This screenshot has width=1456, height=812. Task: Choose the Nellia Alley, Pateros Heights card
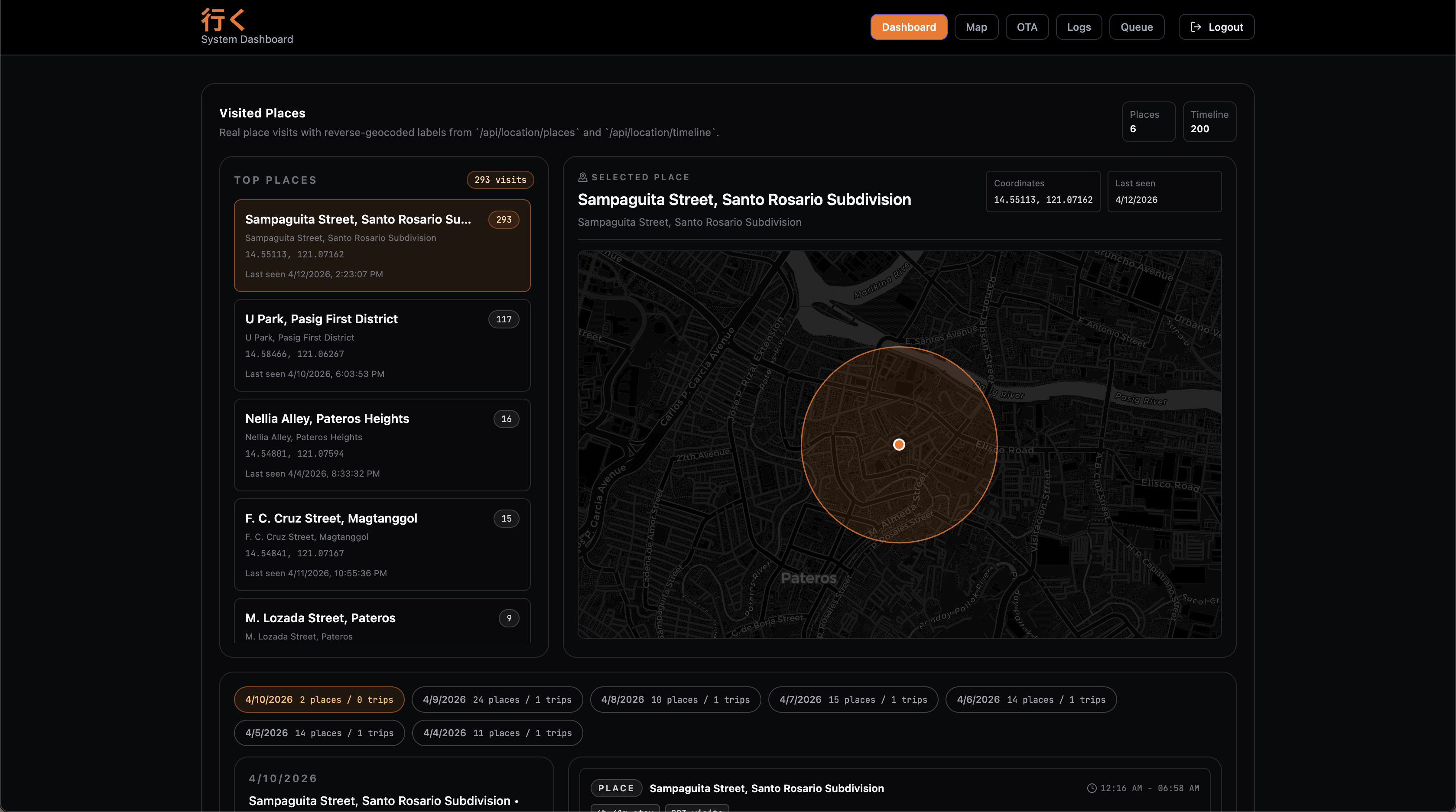[382, 445]
